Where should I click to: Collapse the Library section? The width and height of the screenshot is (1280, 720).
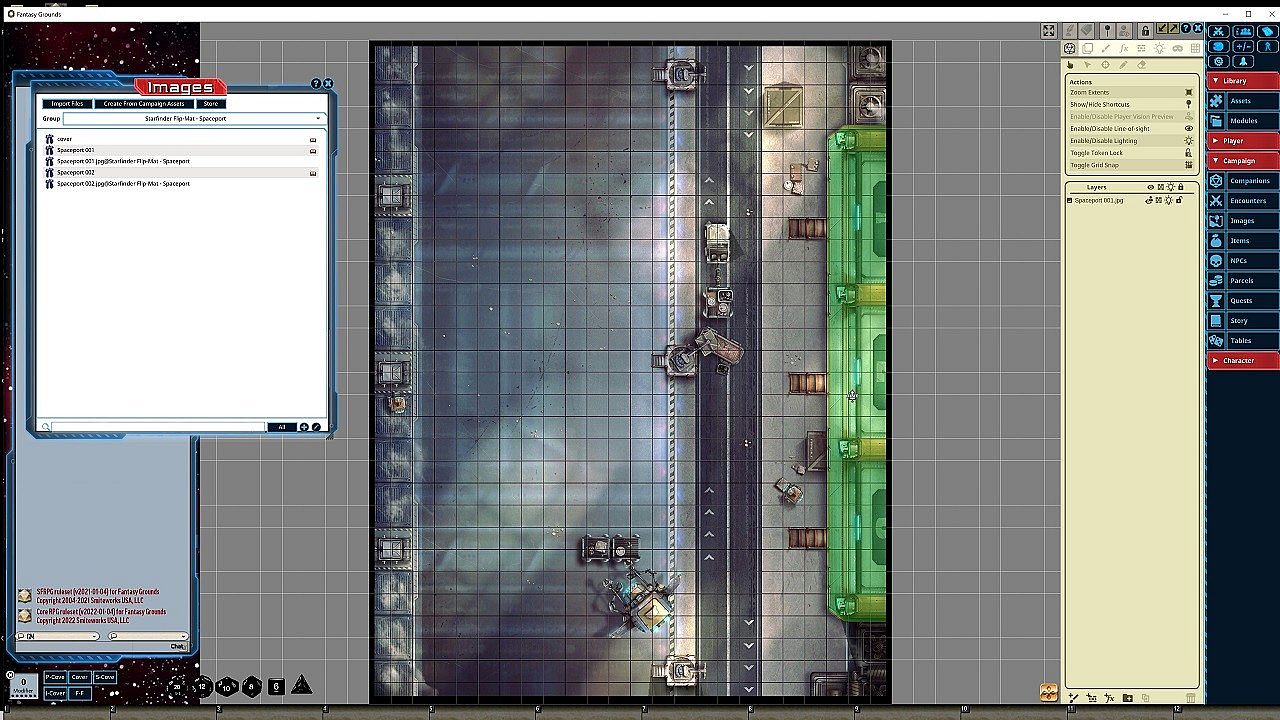point(1243,81)
